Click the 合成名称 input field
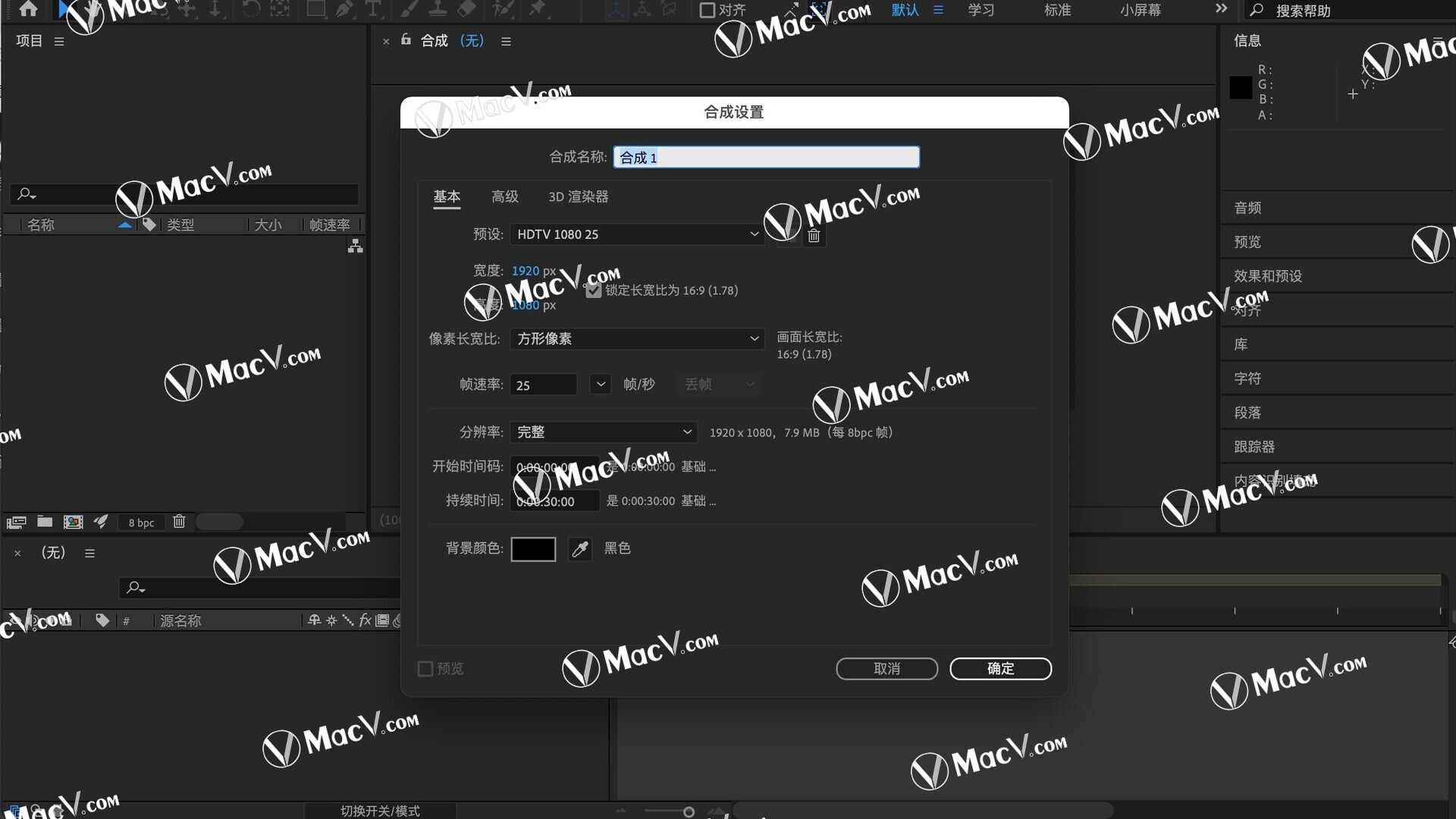 click(766, 157)
